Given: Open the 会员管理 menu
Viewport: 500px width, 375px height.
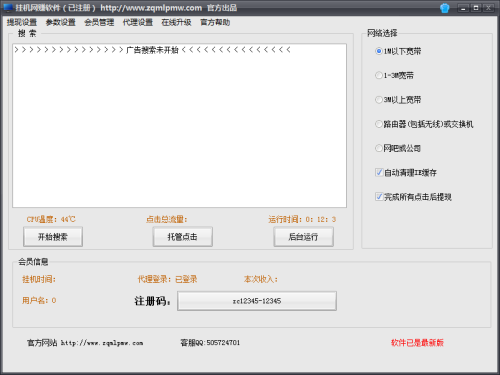Looking at the screenshot, I should point(99,22).
